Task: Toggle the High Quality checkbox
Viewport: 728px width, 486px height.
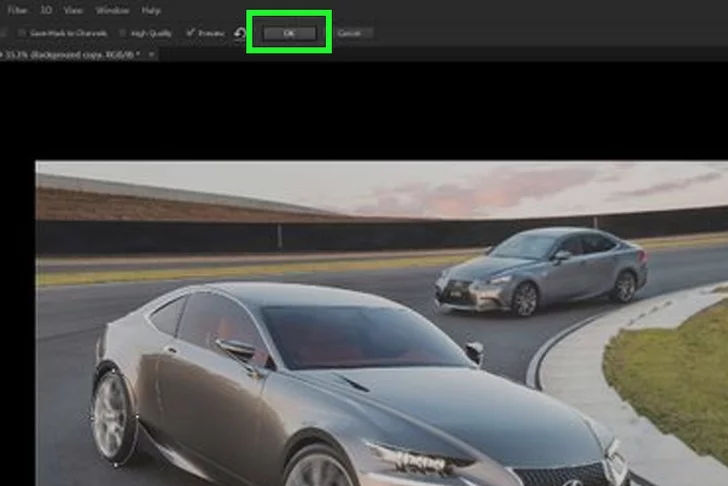Action: pyautogui.click(x=127, y=33)
